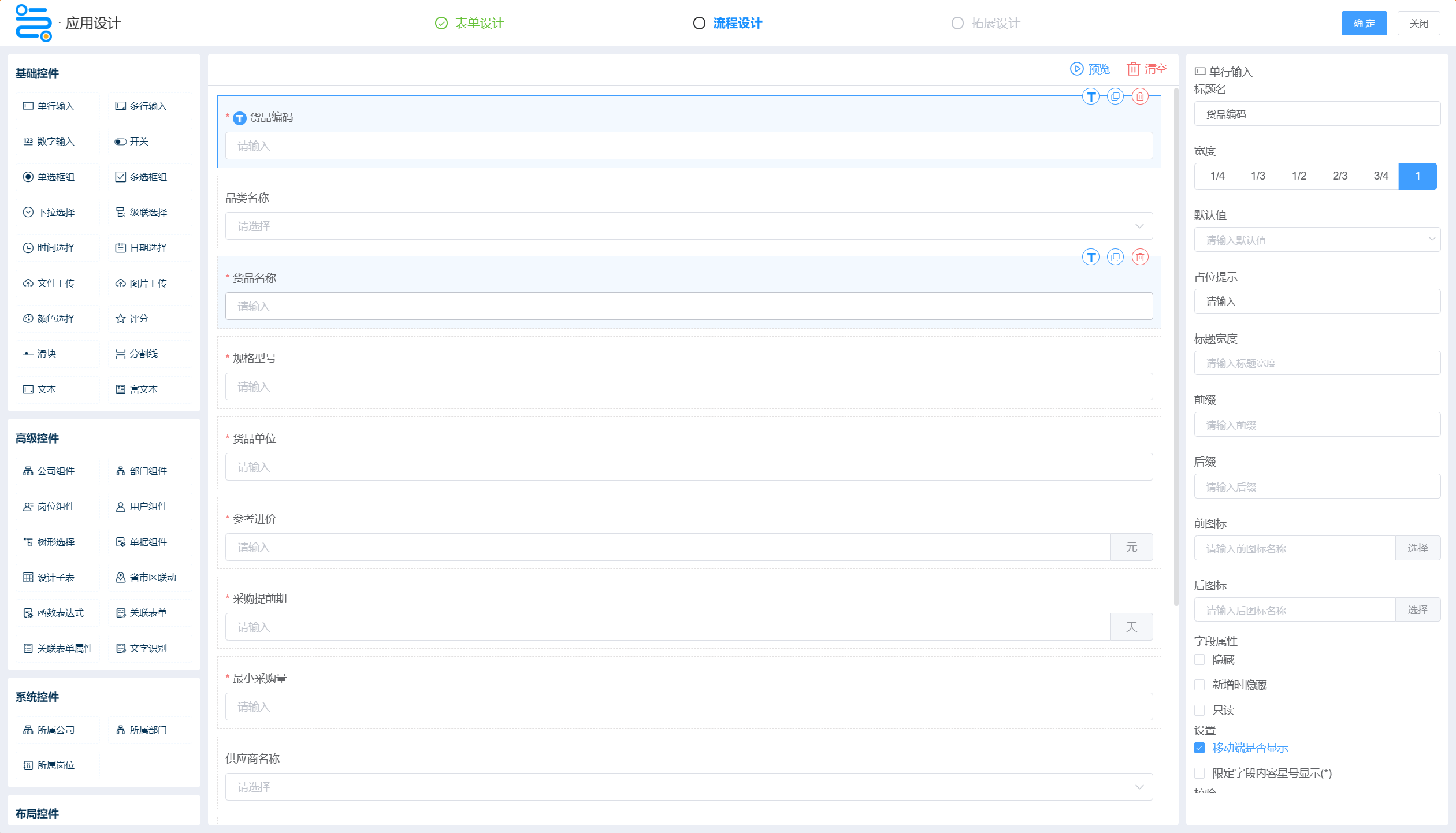
Task: Click the 预览 play icon
Action: (x=1076, y=69)
